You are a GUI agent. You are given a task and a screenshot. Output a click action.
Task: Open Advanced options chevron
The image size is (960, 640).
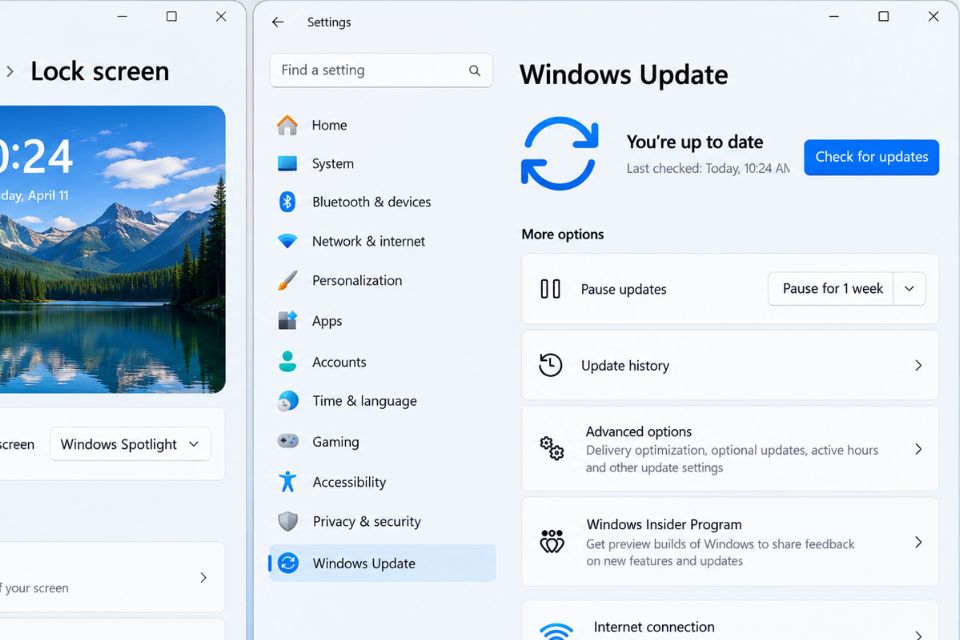tap(918, 449)
